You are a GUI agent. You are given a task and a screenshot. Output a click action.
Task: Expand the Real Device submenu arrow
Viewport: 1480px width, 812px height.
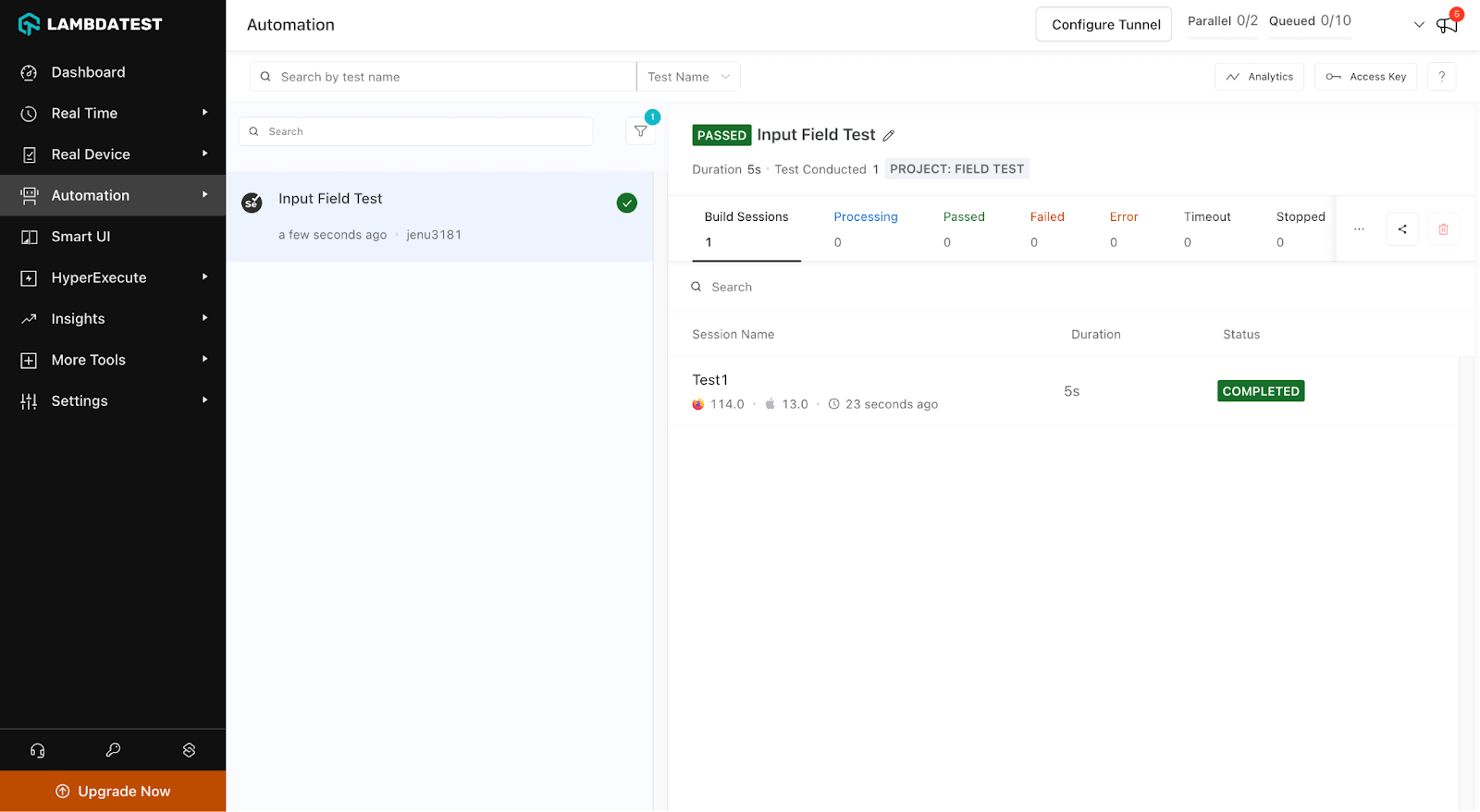pos(204,154)
